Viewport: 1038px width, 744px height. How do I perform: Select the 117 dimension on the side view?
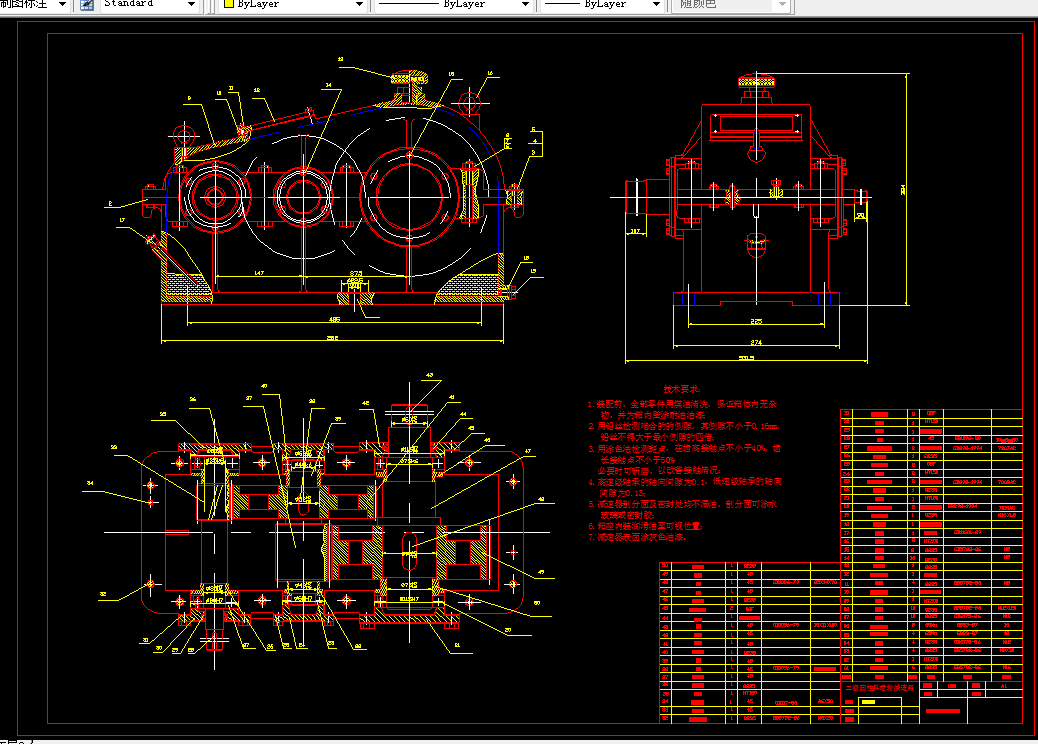[x=635, y=231]
